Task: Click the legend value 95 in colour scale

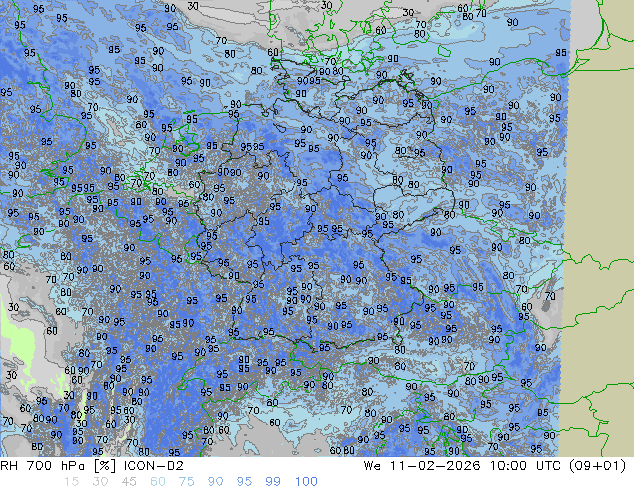Action: click(244, 482)
